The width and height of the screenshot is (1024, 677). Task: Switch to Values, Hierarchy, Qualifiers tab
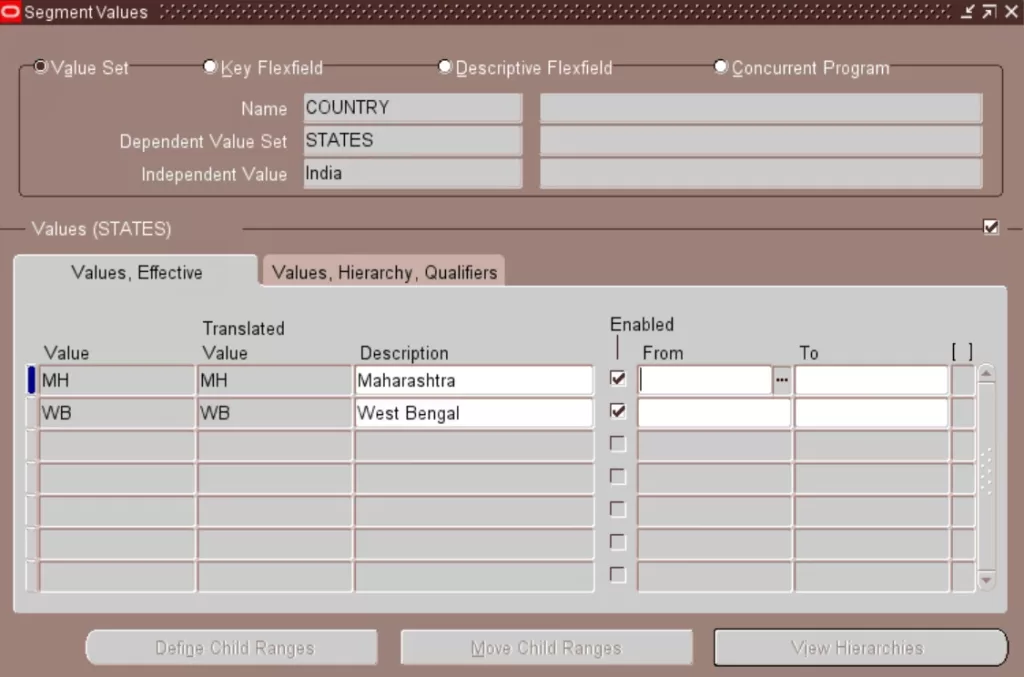pos(384,272)
